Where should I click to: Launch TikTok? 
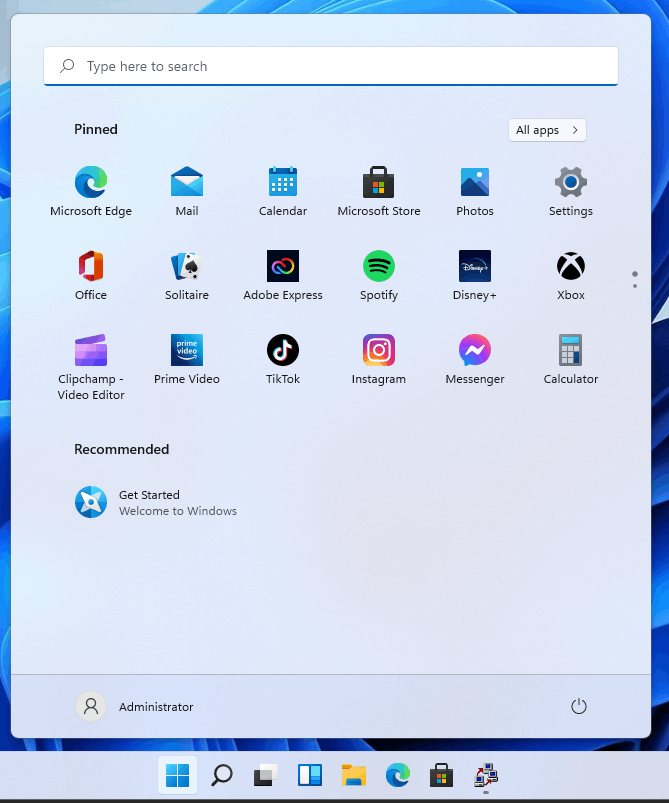click(x=283, y=360)
